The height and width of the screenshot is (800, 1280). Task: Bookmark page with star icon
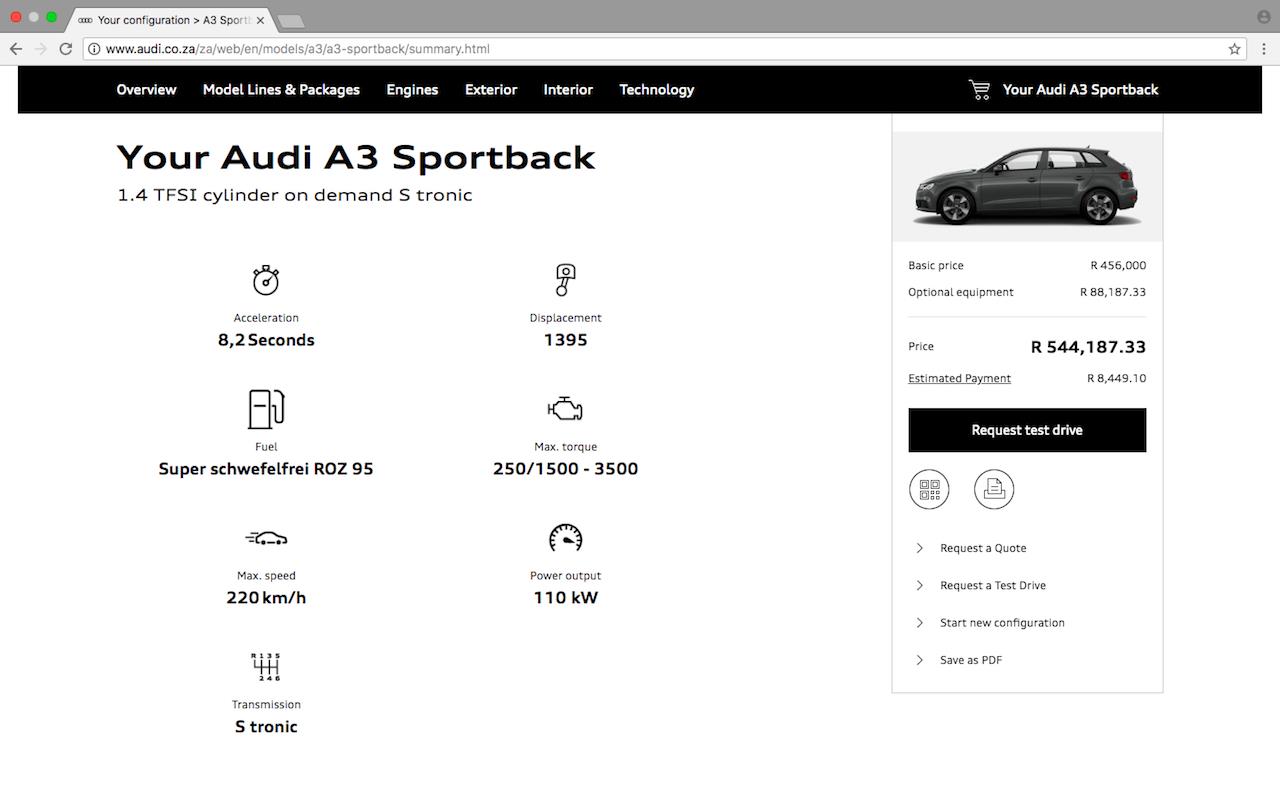(1235, 48)
